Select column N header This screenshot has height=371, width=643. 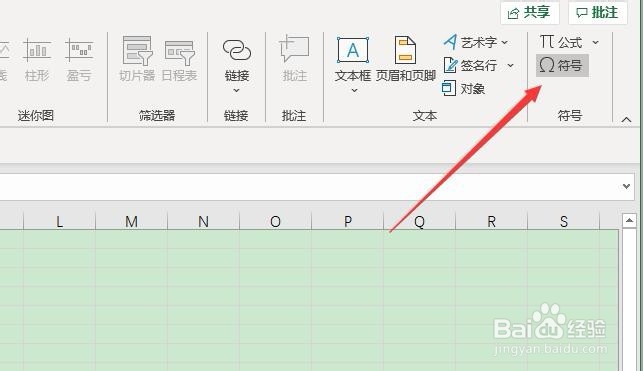[203, 221]
